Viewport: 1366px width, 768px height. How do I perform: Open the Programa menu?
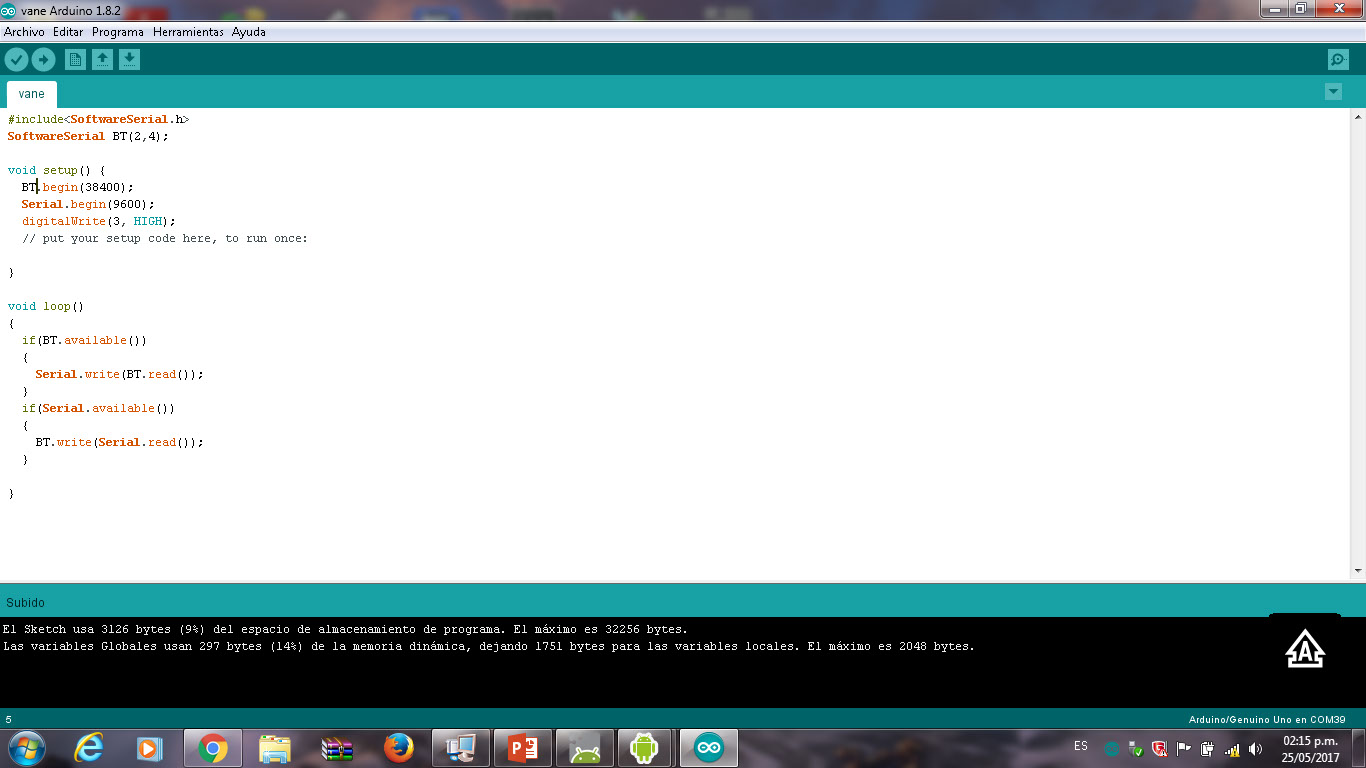(x=118, y=32)
